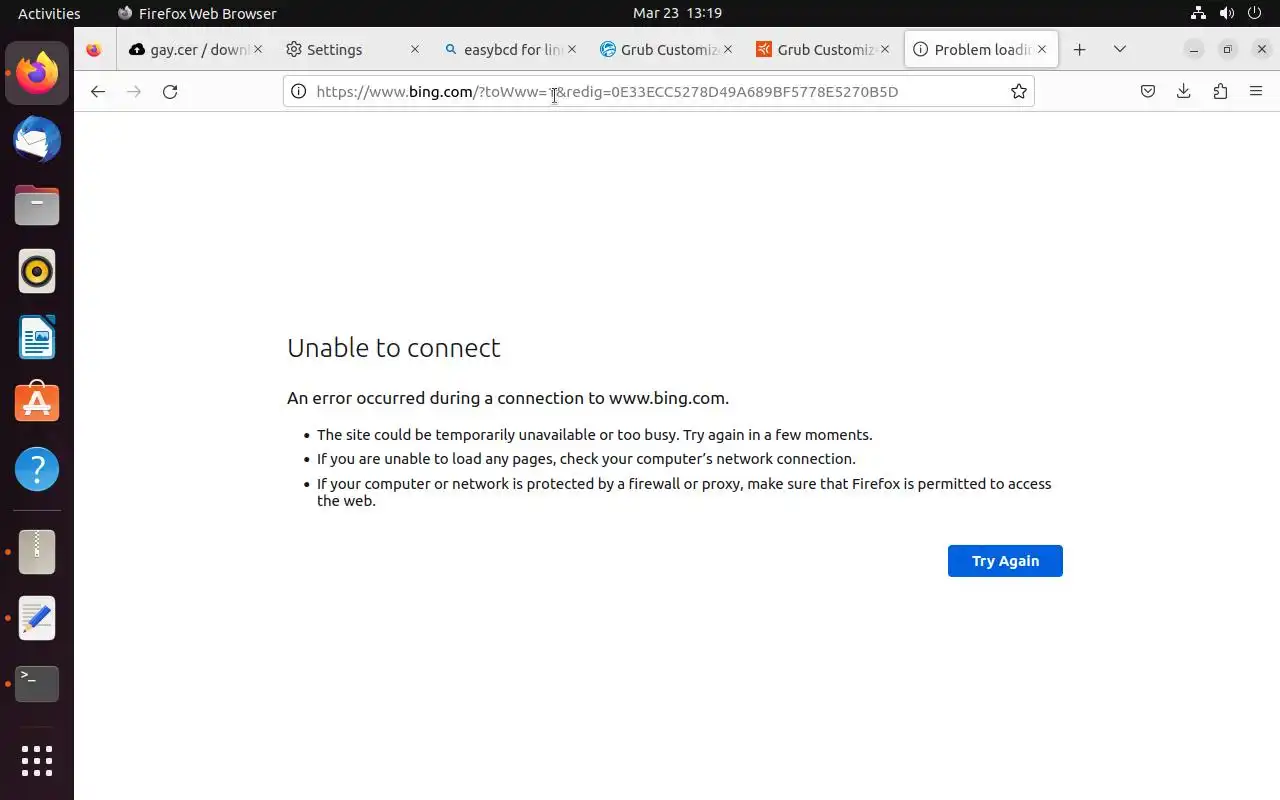The width and height of the screenshot is (1280, 800).
Task: Click the Unable to connect heading
Action: (x=394, y=348)
